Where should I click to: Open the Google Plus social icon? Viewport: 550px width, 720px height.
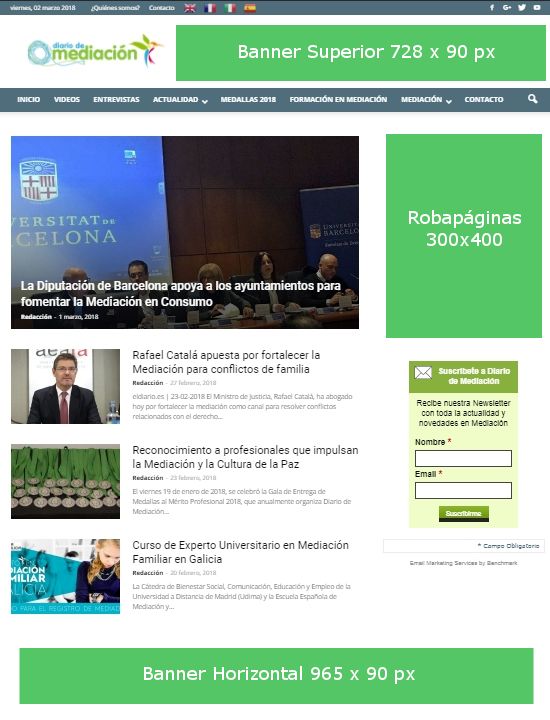[x=507, y=7]
